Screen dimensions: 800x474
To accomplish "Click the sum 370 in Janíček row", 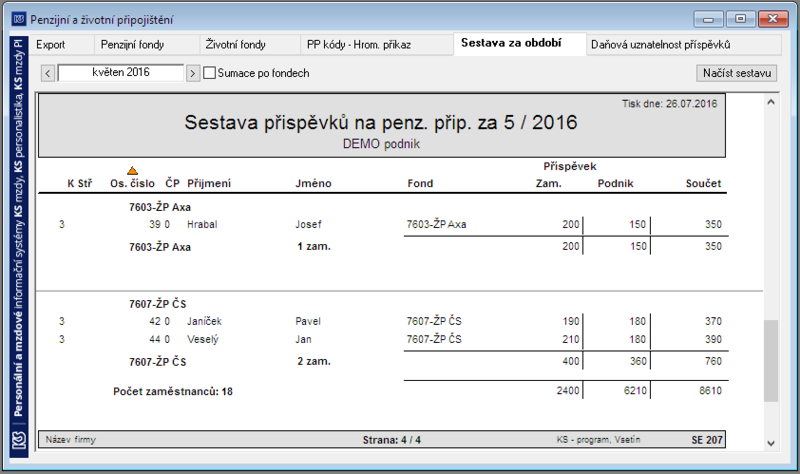I will [713, 321].
